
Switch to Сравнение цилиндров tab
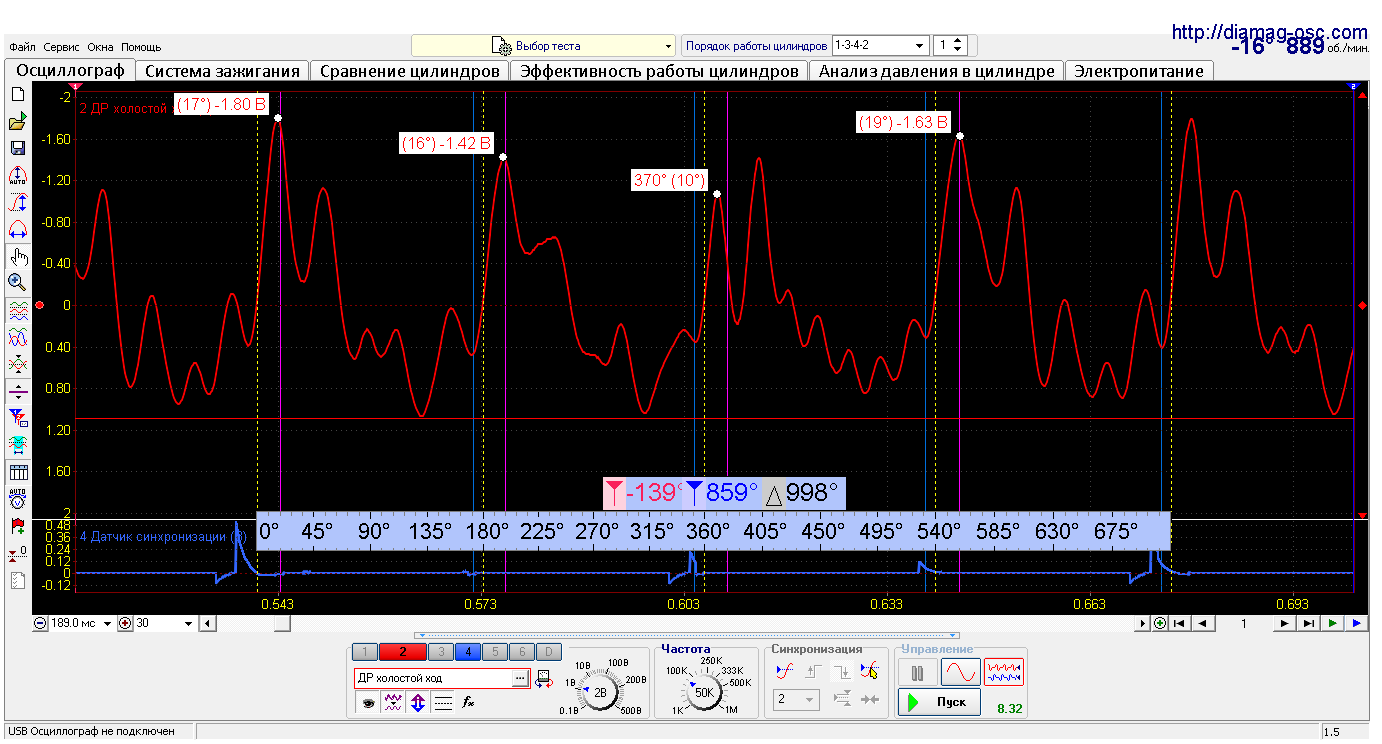click(409, 71)
